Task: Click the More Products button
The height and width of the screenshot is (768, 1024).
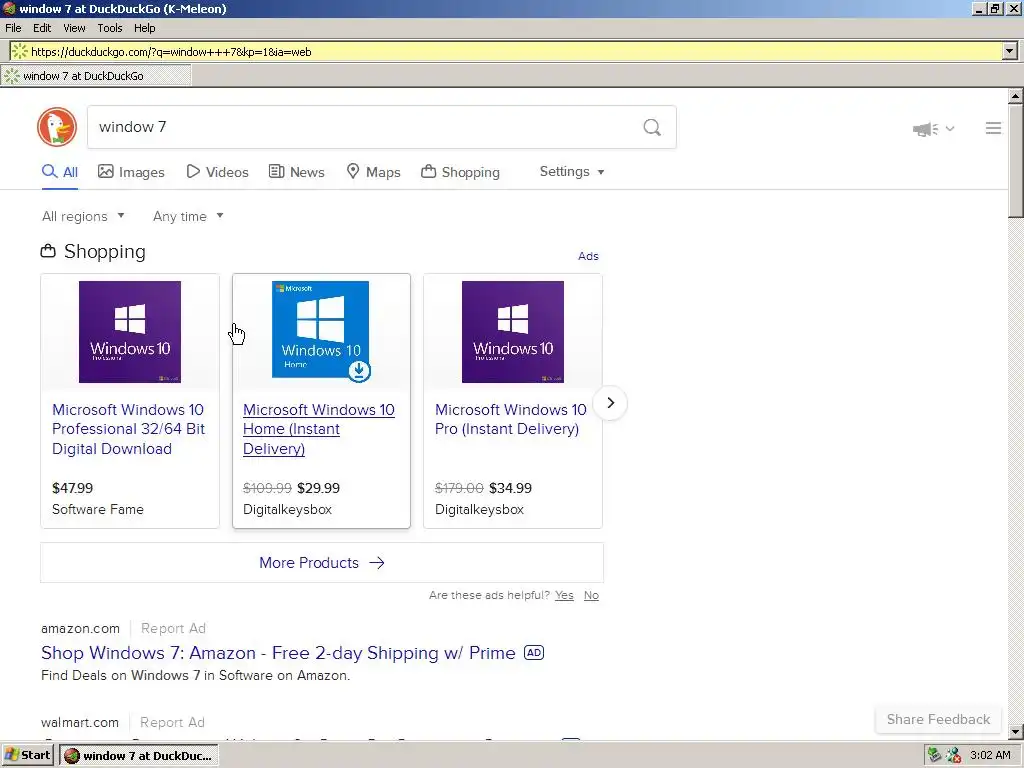Action: pyautogui.click(x=322, y=562)
